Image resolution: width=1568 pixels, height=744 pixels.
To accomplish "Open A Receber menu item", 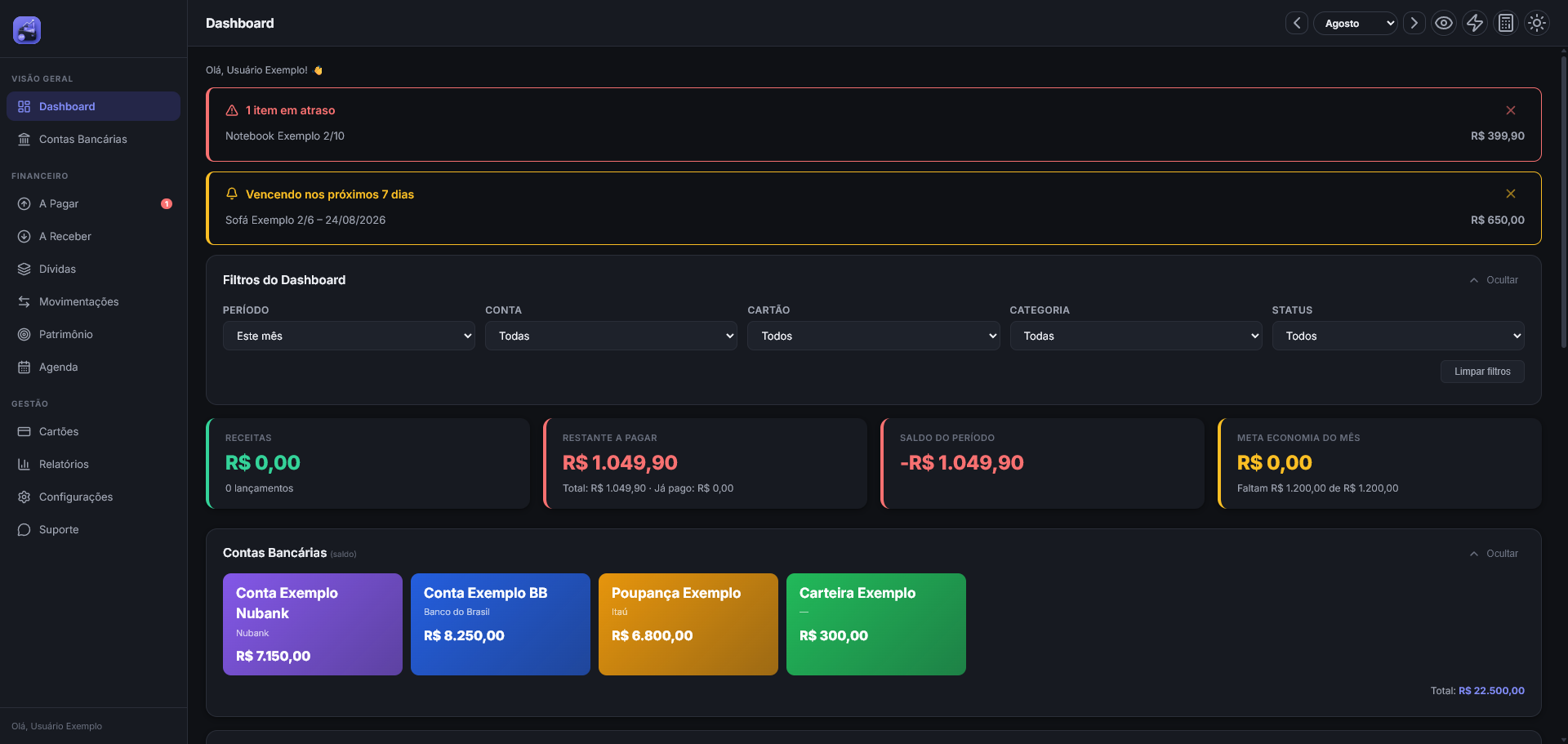I will coord(93,236).
